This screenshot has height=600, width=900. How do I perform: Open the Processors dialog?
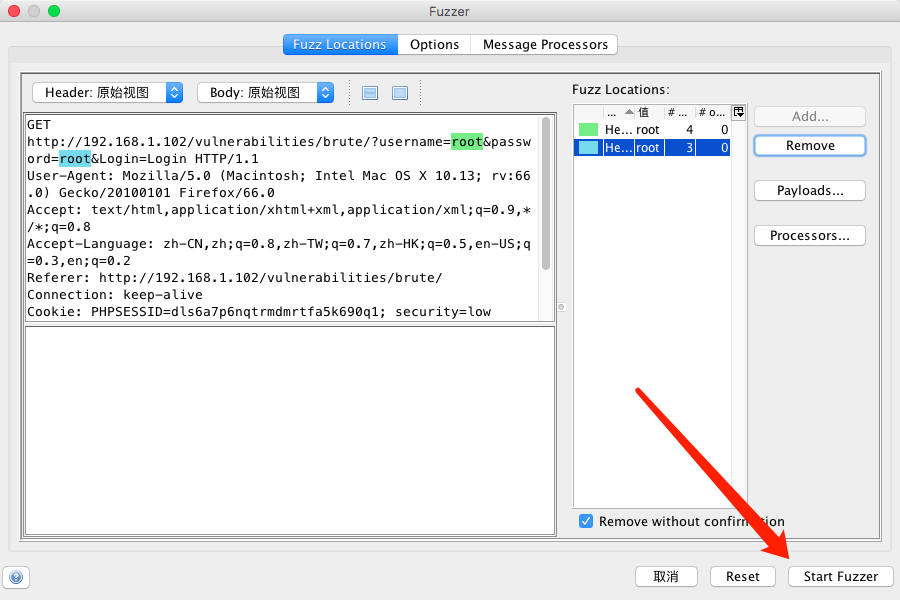click(x=809, y=235)
